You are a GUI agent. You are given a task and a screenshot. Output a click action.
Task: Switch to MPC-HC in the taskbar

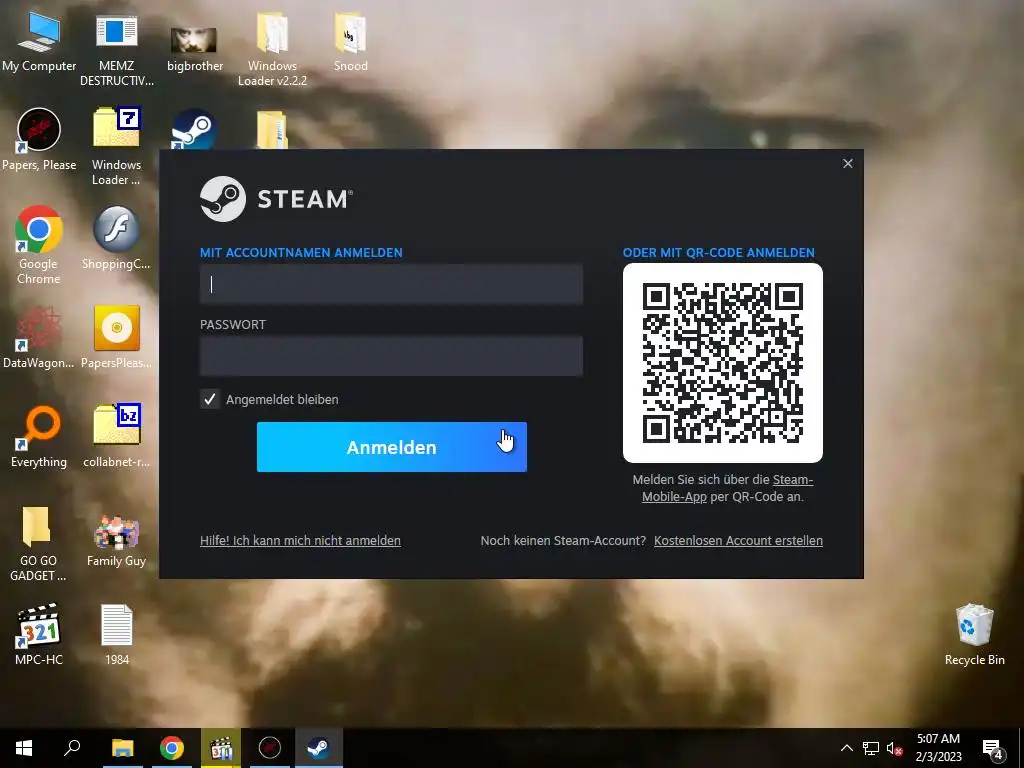click(x=221, y=748)
